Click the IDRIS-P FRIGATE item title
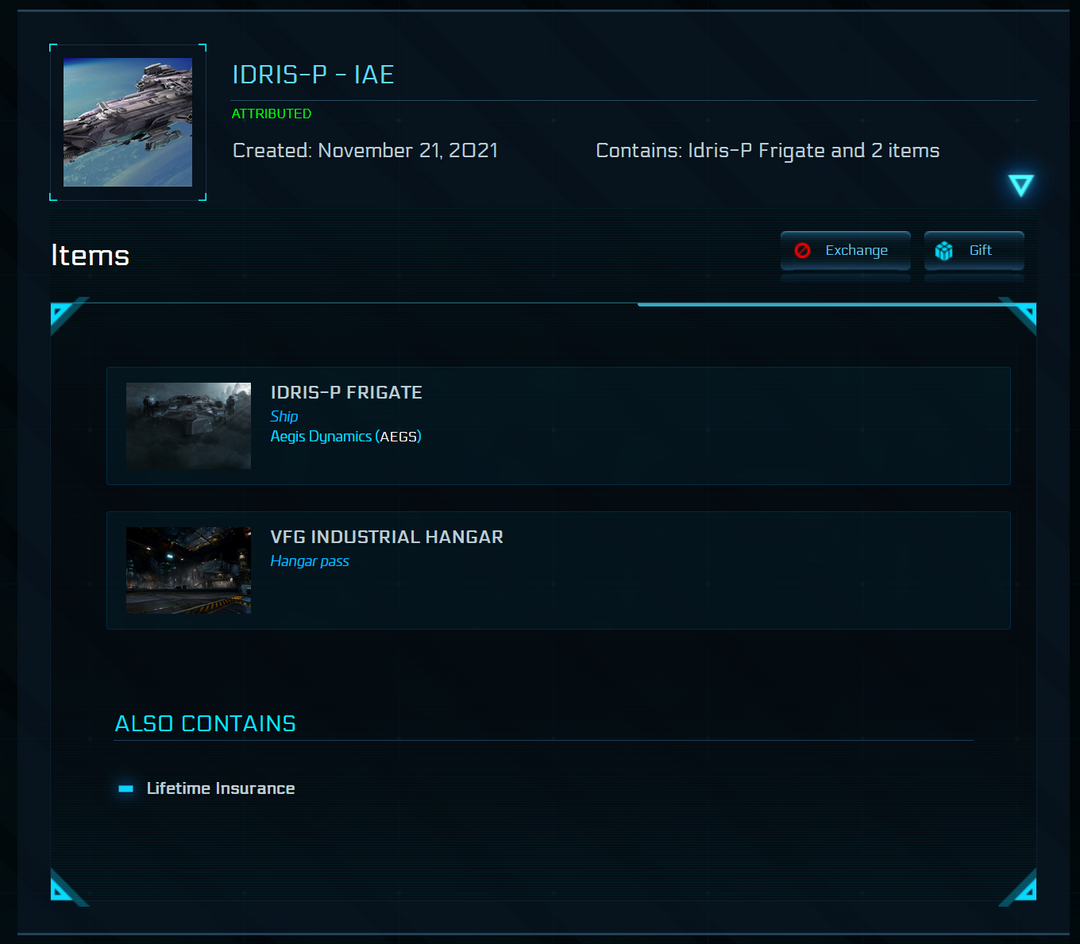The width and height of the screenshot is (1080, 944). (x=346, y=393)
